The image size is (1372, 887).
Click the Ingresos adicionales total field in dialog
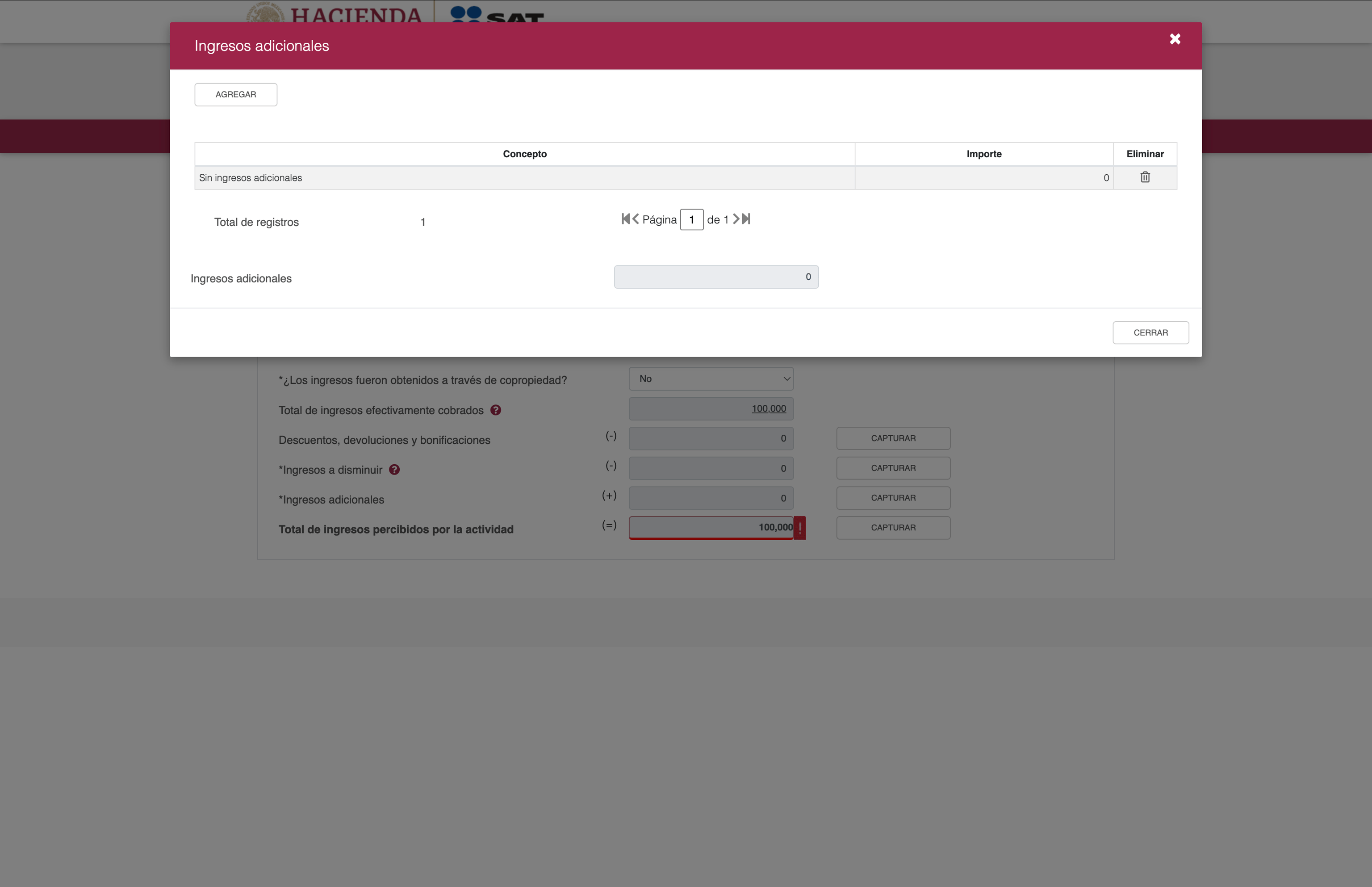(x=715, y=277)
